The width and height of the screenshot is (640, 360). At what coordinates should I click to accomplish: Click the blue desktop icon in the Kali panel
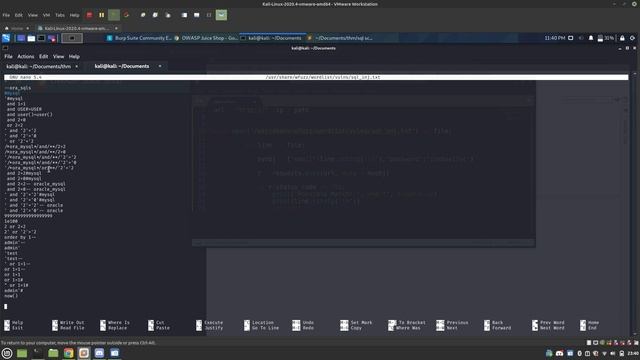coord(21,38)
